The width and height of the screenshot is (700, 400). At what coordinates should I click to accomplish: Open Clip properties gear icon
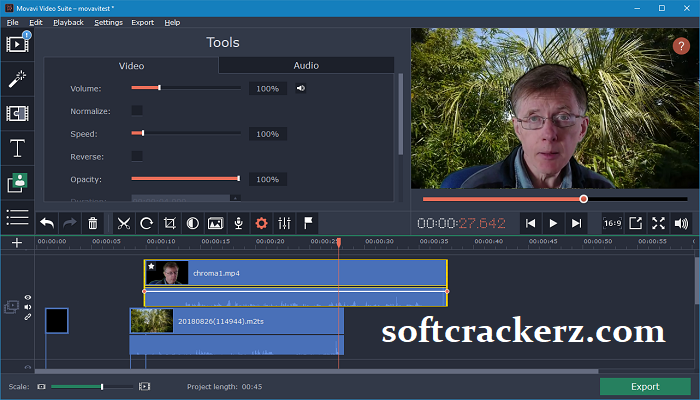pos(262,223)
